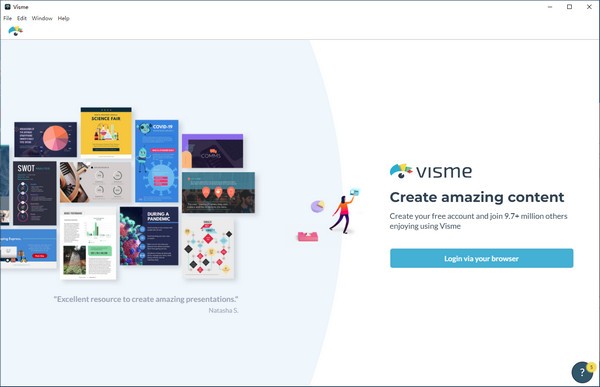Click the Visme title bar app icon
The height and width of the screenshot is (387, 600).
pos(7,7)
